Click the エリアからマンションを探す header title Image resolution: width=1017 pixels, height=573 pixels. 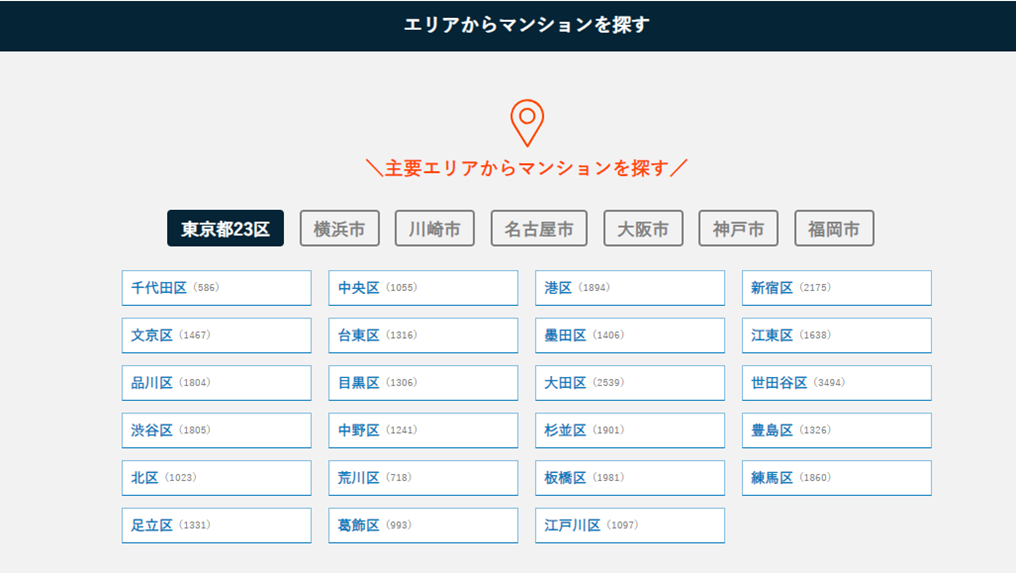click(x=527, y=25)
